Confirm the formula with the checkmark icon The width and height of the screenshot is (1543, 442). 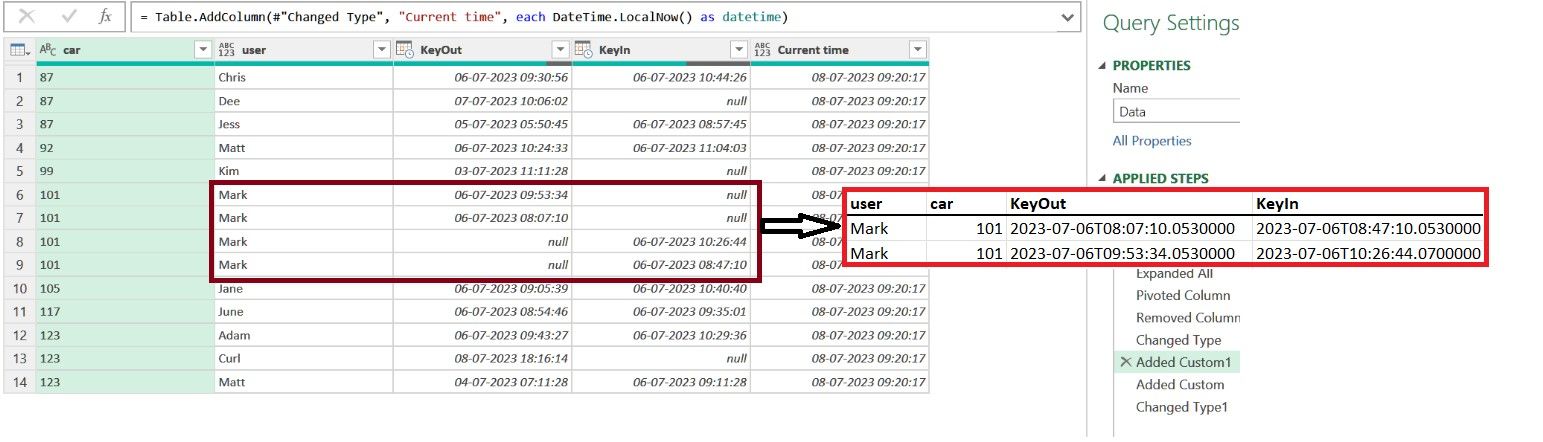tap(69, 17)
